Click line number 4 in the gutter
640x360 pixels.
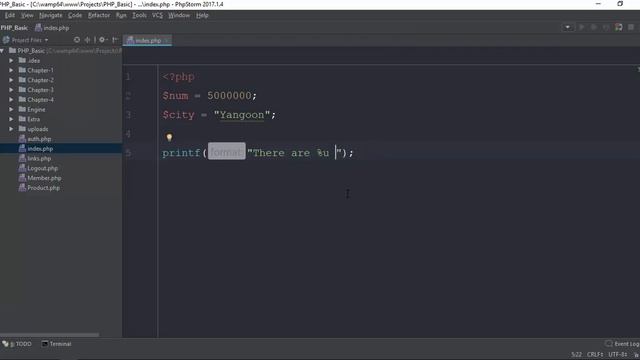(x=128, y=134)
